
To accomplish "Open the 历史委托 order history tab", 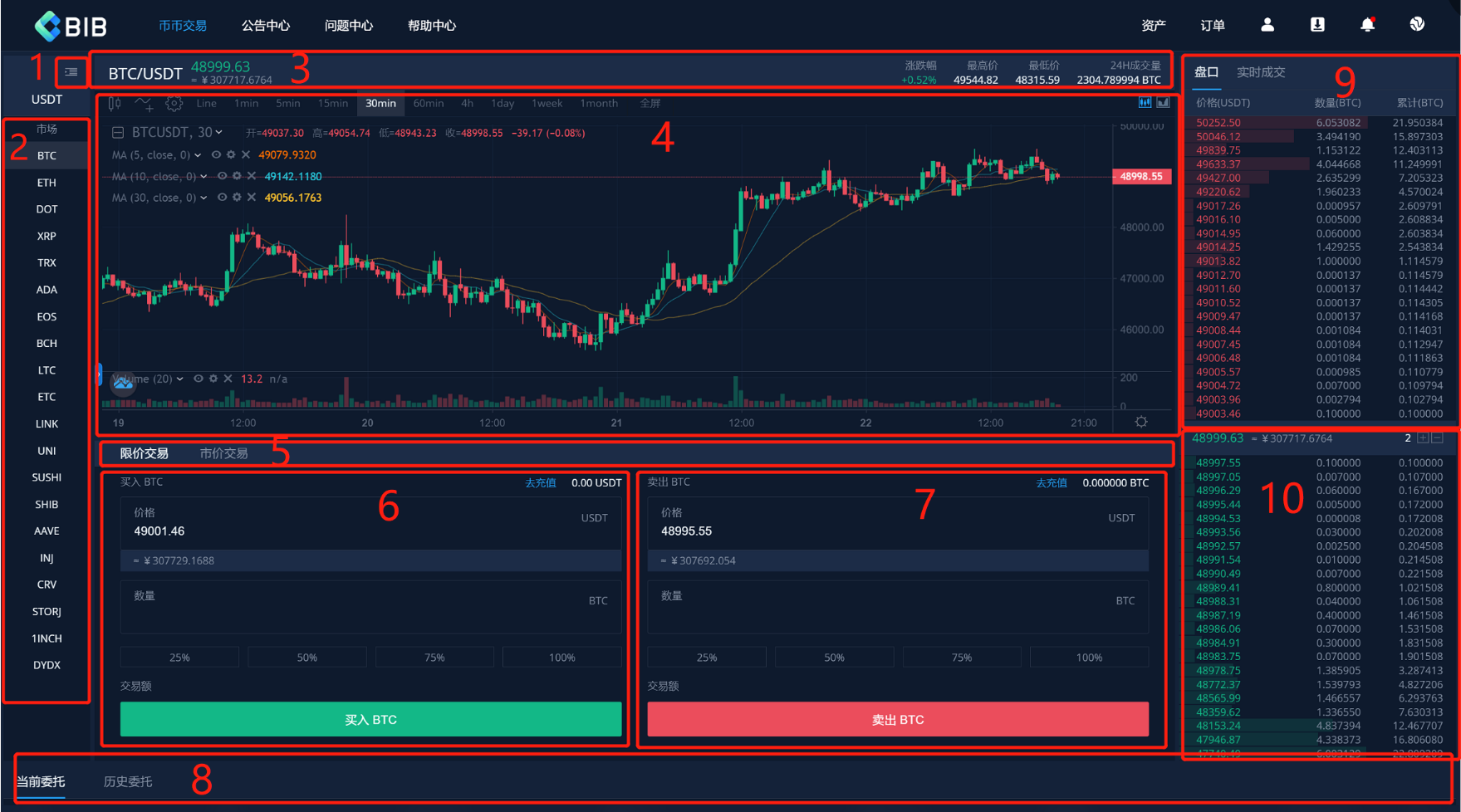I will point(127,781).
